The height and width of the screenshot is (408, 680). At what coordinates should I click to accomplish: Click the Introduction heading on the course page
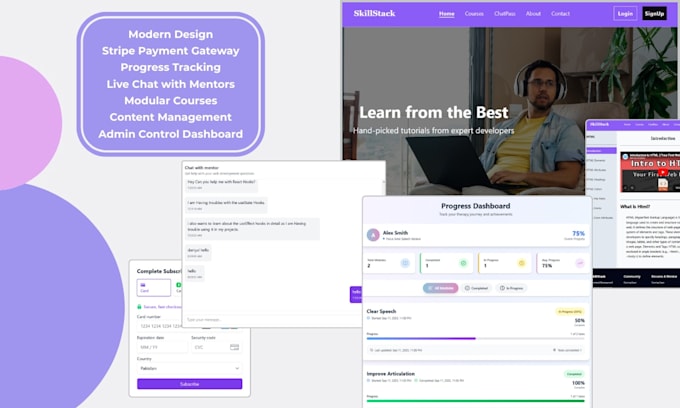tap(663, 138)
